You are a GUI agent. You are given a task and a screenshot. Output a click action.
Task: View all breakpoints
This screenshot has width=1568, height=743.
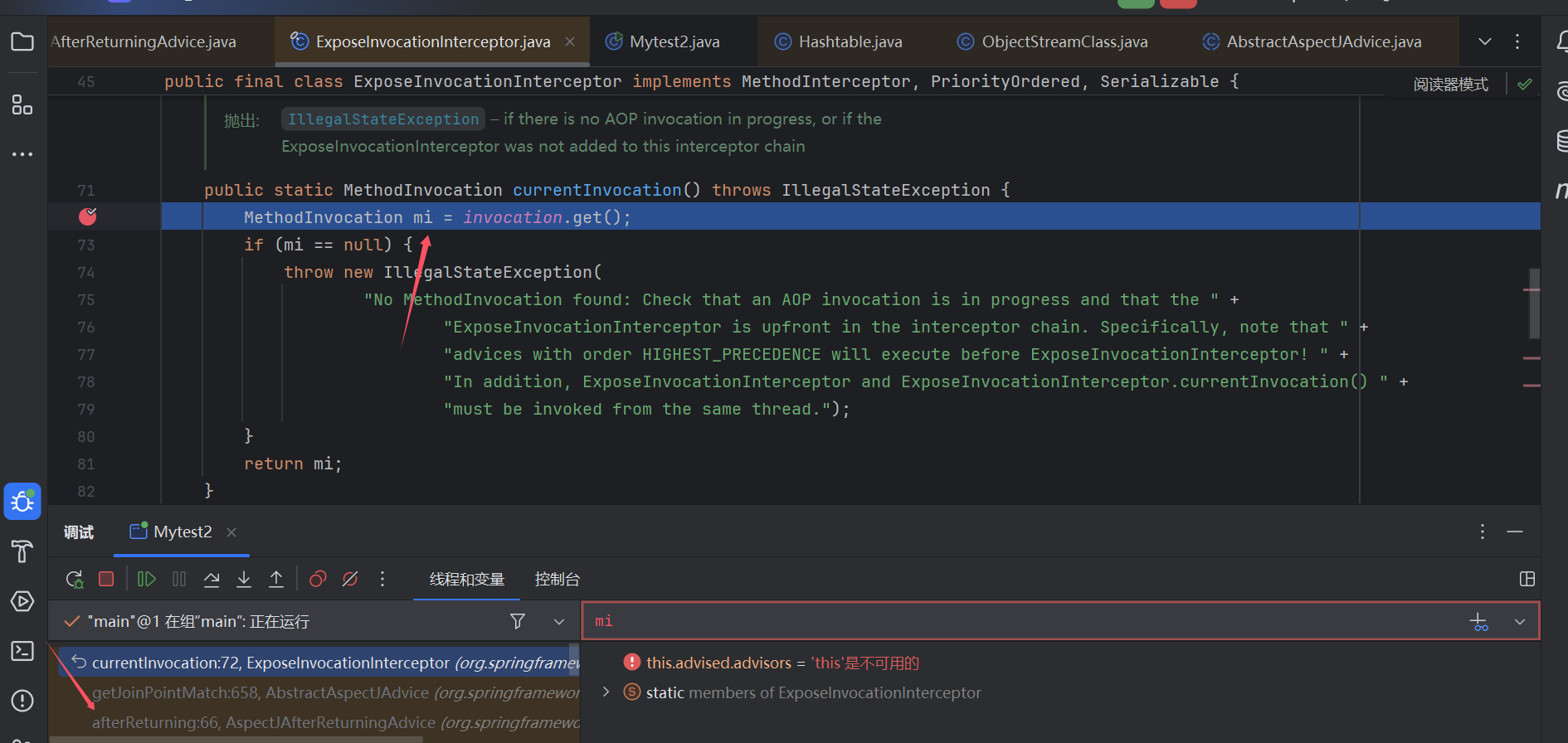[318, 579]
